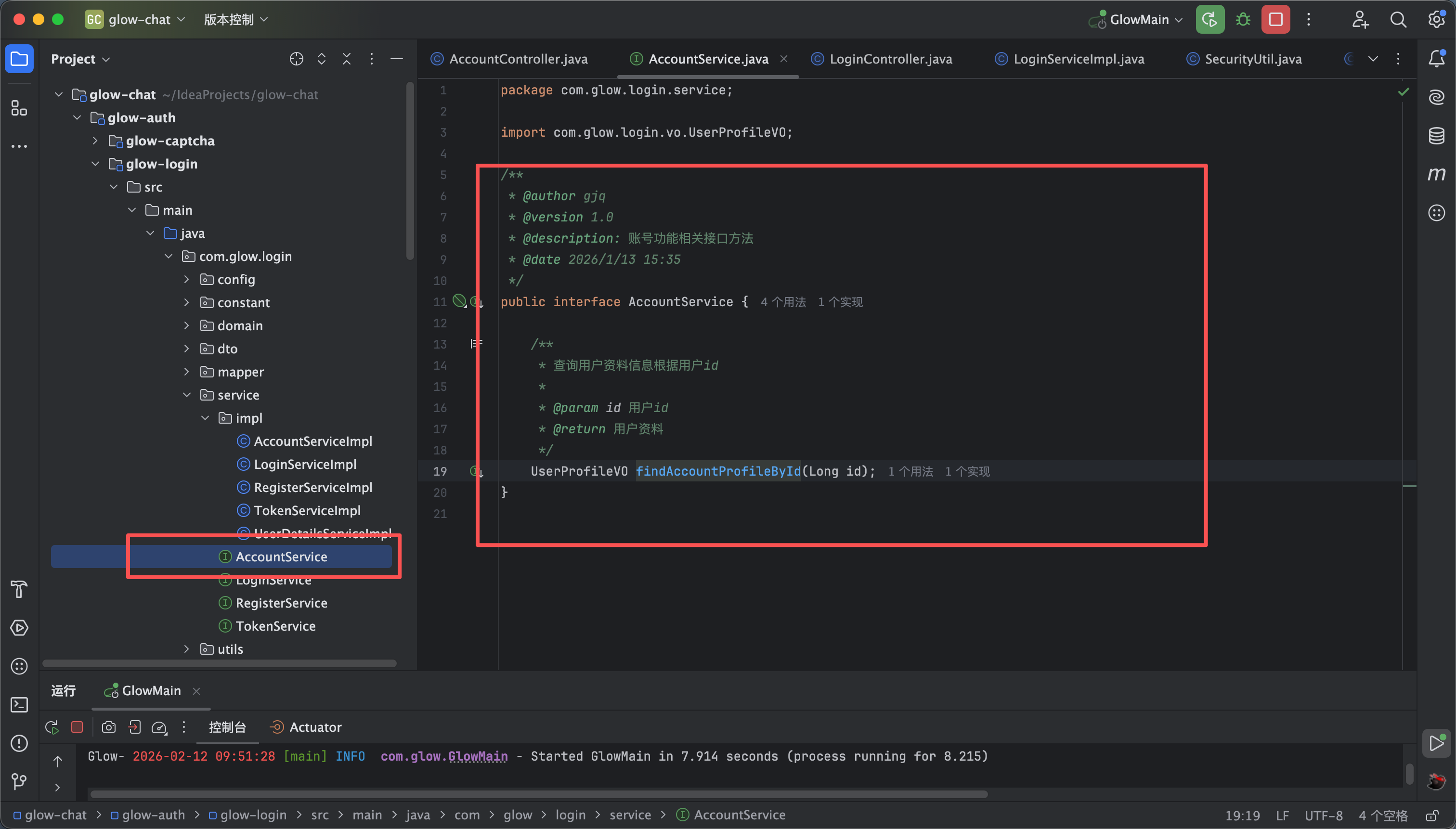
Task: Collapse the impl package folder
Action: 205,418
